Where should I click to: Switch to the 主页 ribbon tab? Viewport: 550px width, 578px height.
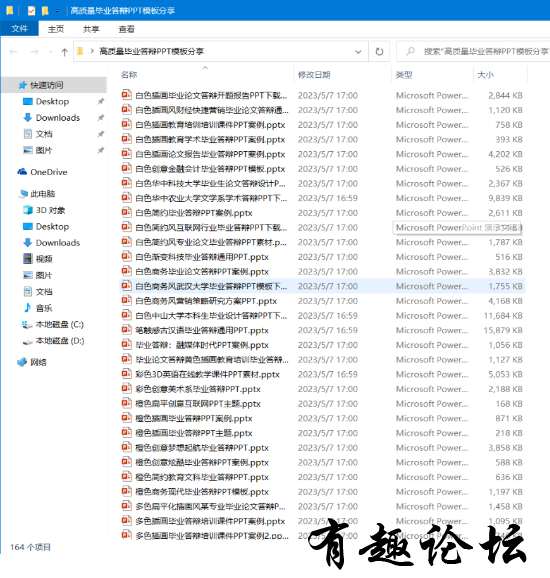pyautogui.click(x=56, y=29)
